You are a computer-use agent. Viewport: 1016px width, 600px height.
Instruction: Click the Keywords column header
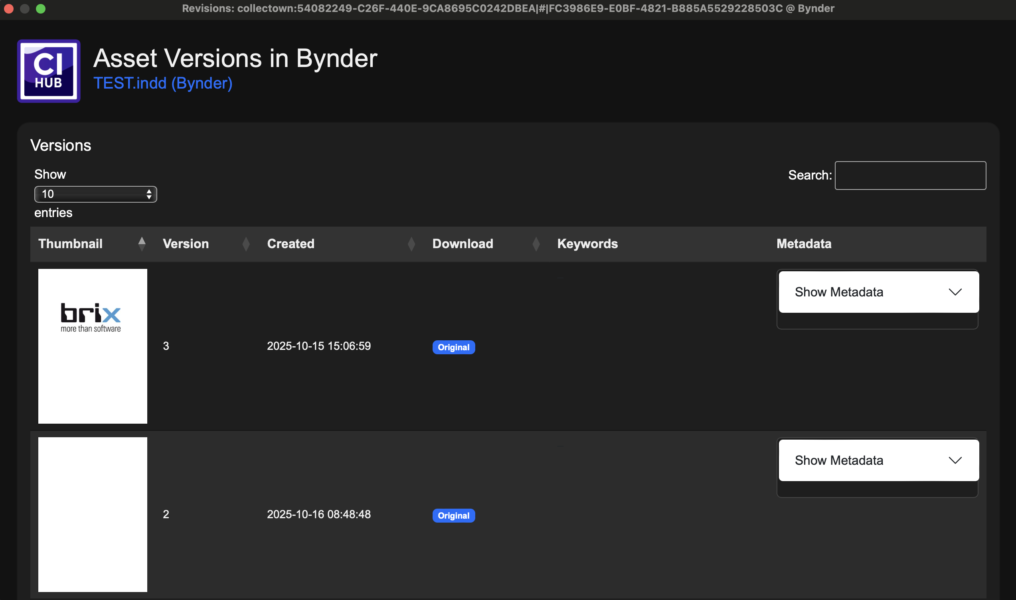pos(587,244)
